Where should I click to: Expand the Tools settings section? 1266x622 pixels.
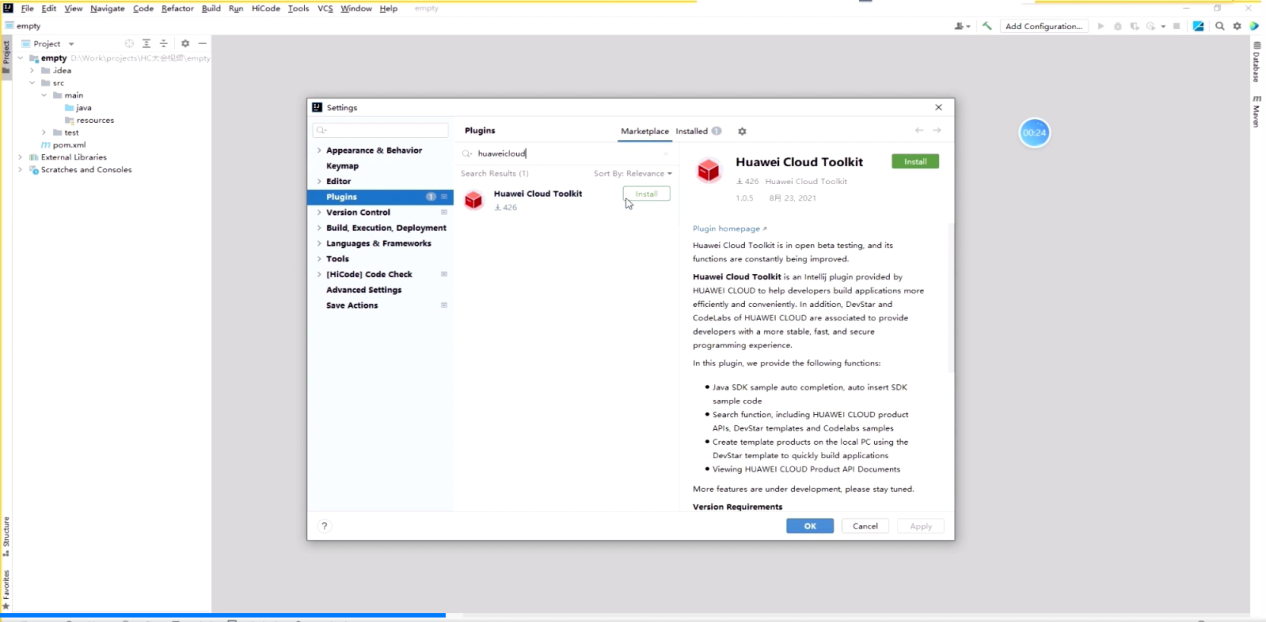coord(319,259)
